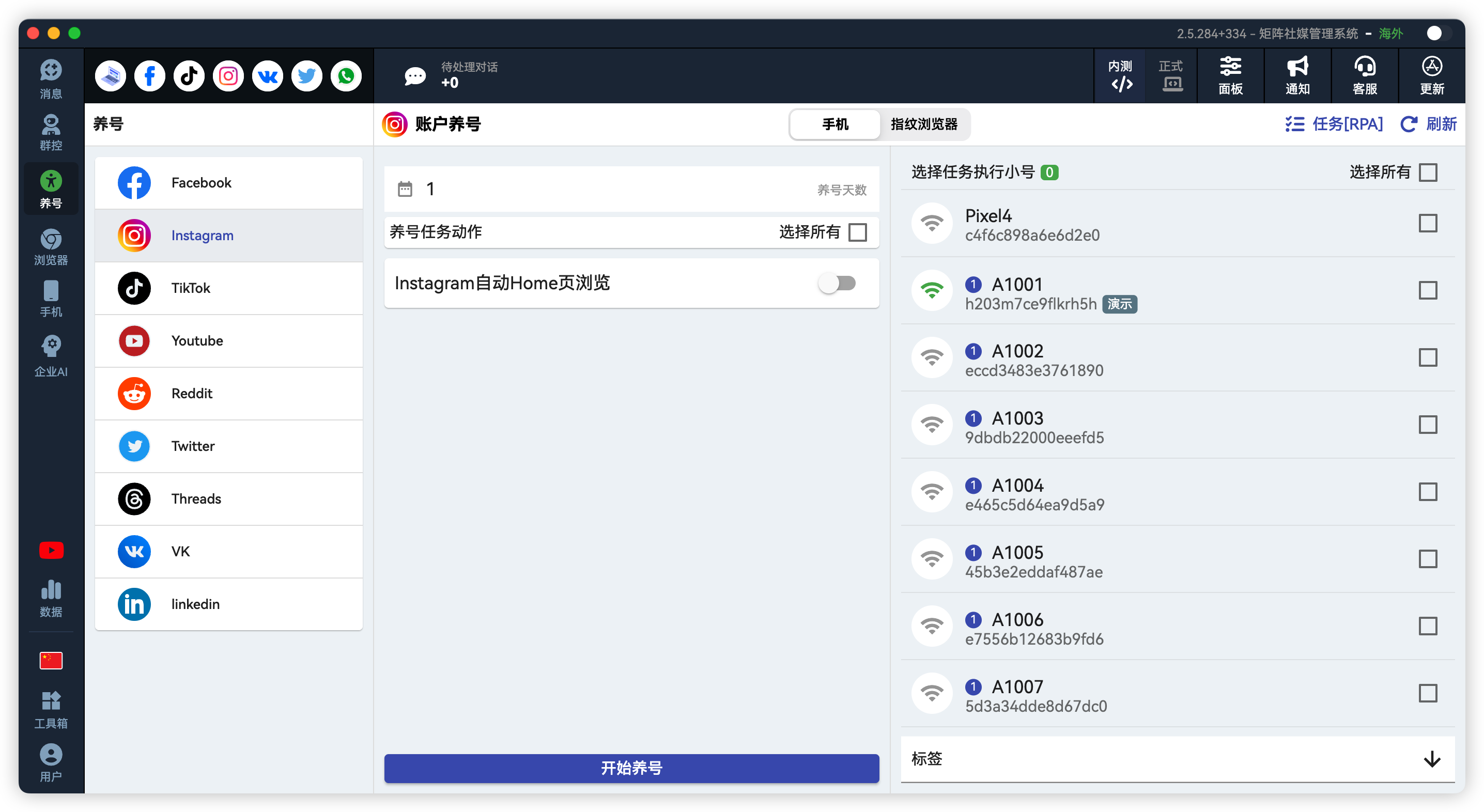The image size is (1484, 812).
Task: Select the A1006 device row
Action: (1177, 626)
